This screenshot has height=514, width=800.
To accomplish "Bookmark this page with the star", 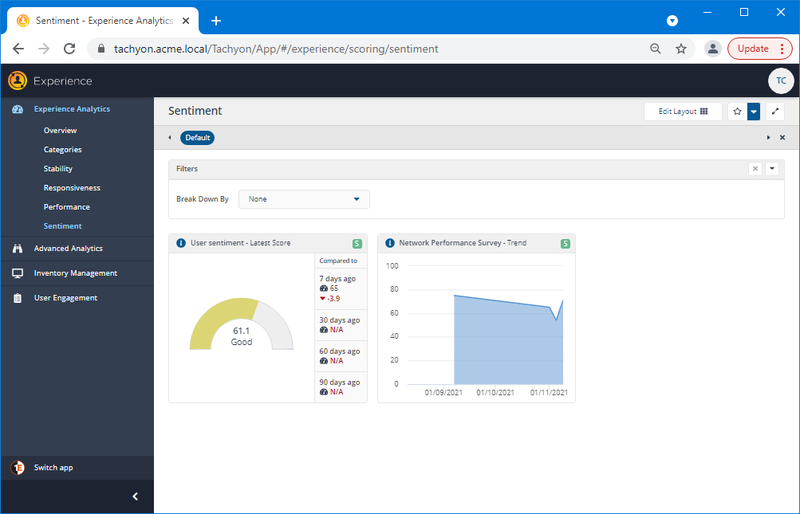I will [681, 48].
